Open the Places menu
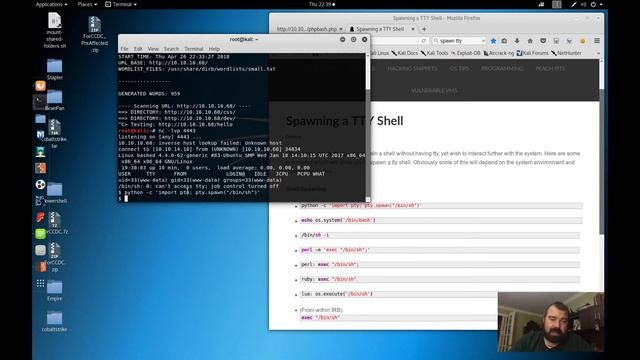Screen dimensions: 640x360 coord(87,4)
